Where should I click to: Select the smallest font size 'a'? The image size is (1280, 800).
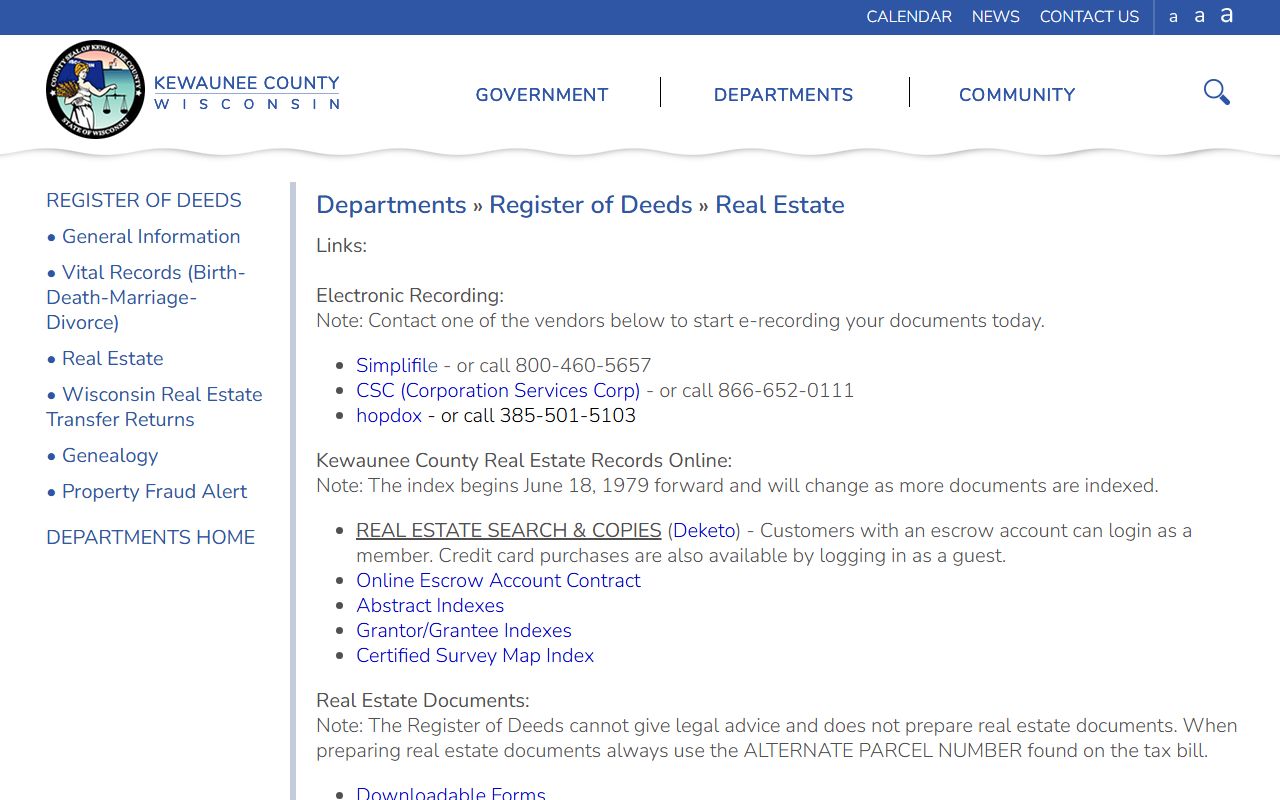pyautogui.click(x=1173, y=17)
